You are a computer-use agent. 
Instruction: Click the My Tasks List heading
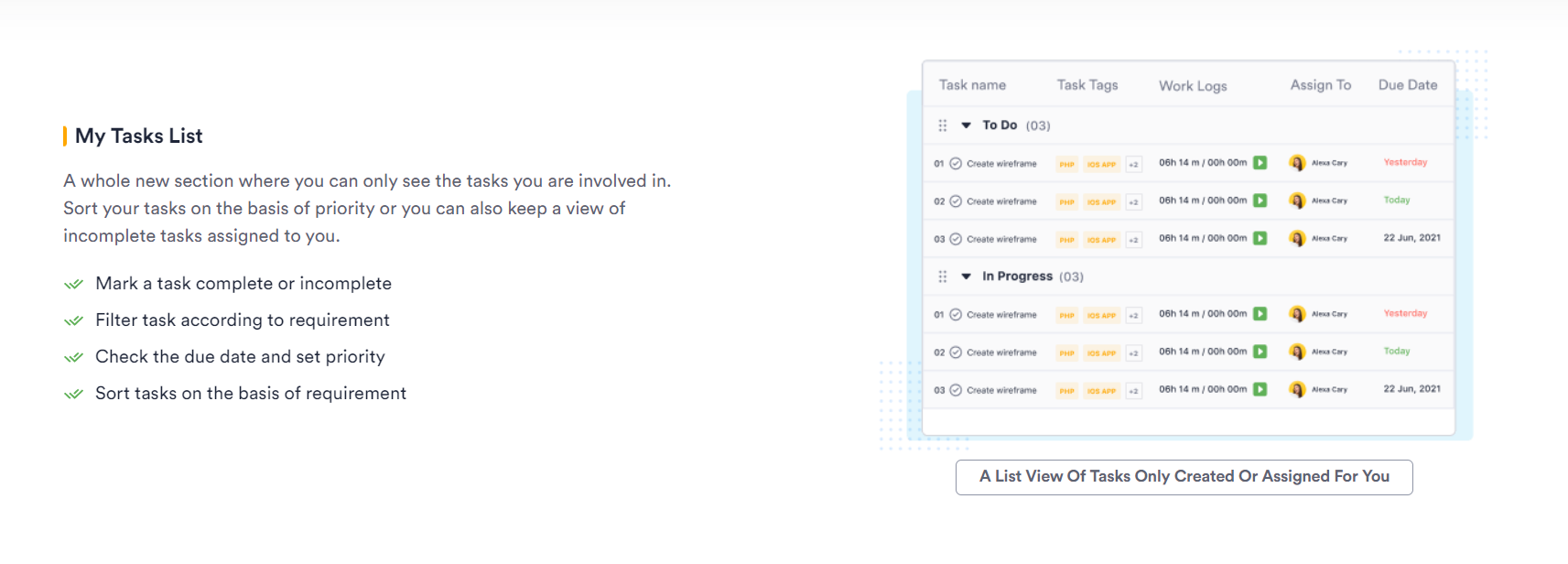(139, 136)
